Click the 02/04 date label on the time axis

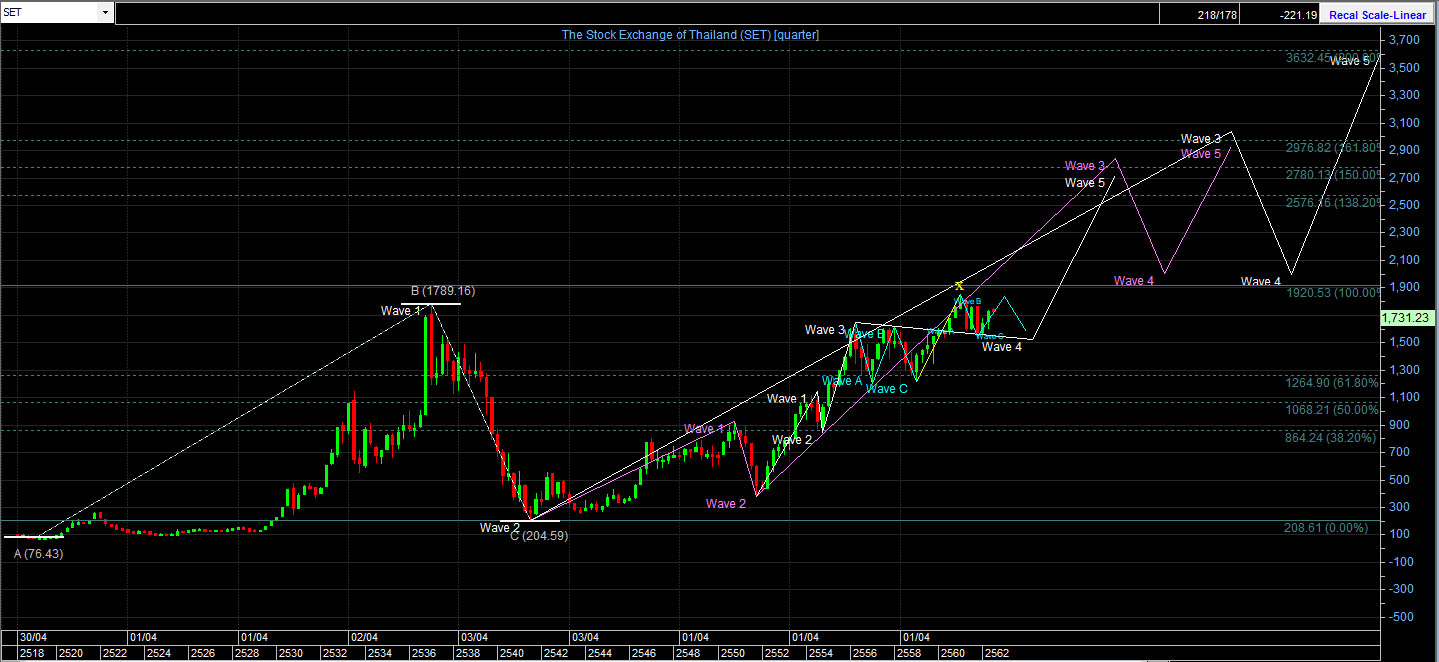(x=364, y=637)
